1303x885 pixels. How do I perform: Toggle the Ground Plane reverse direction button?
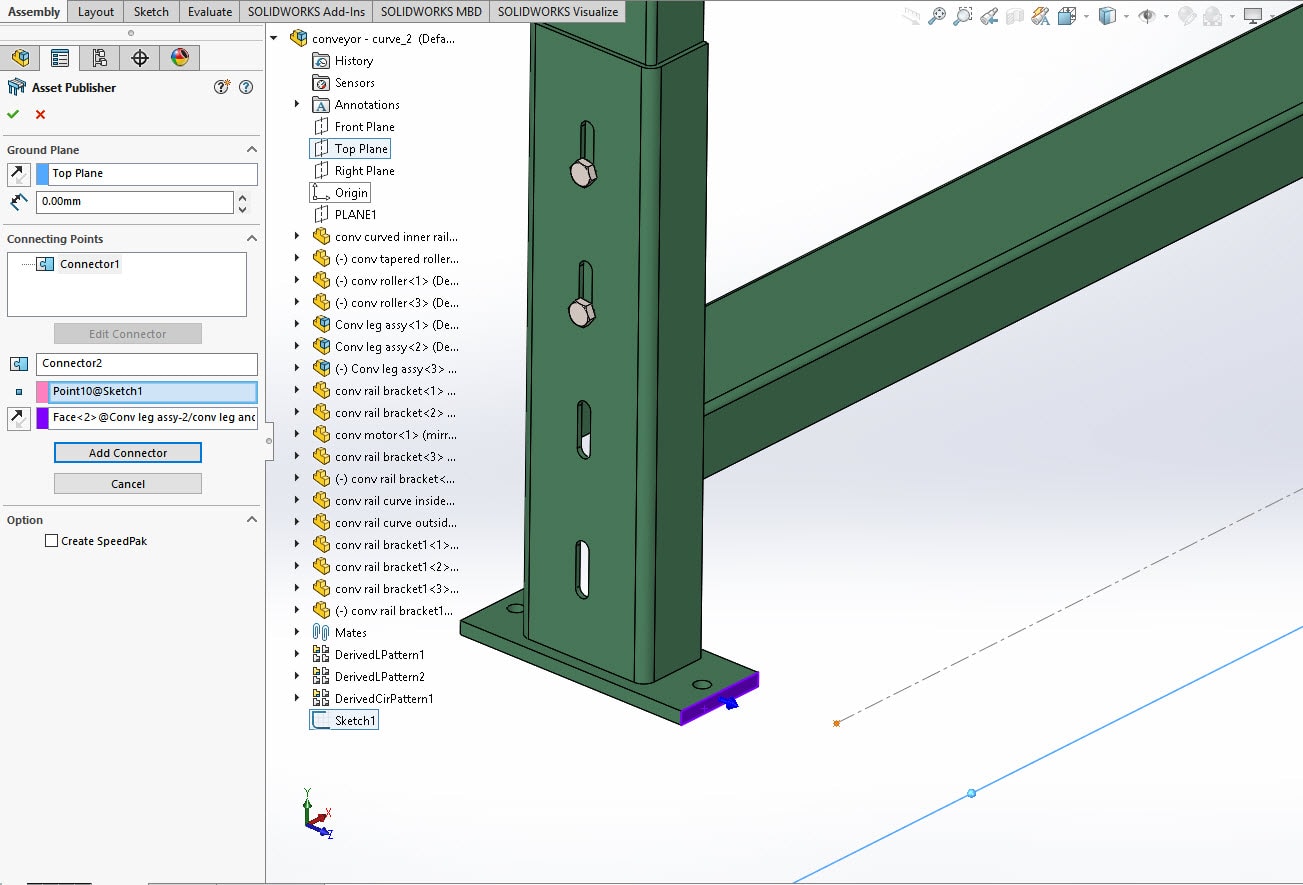pyautogui.click(x=18, y=174)
